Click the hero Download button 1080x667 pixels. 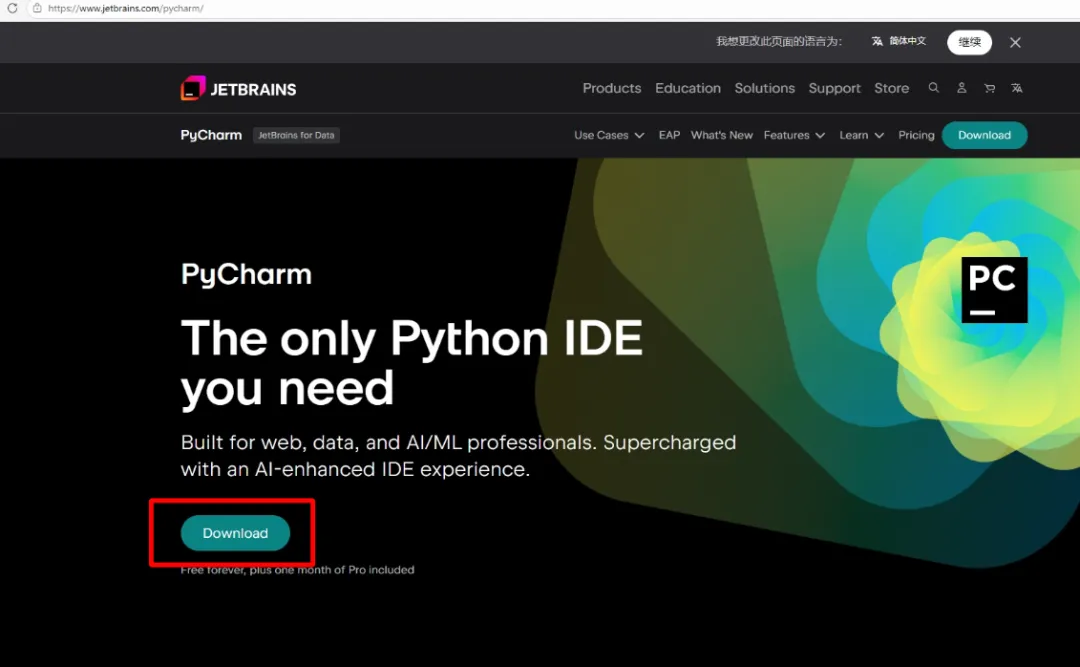[x=235, y=533]
